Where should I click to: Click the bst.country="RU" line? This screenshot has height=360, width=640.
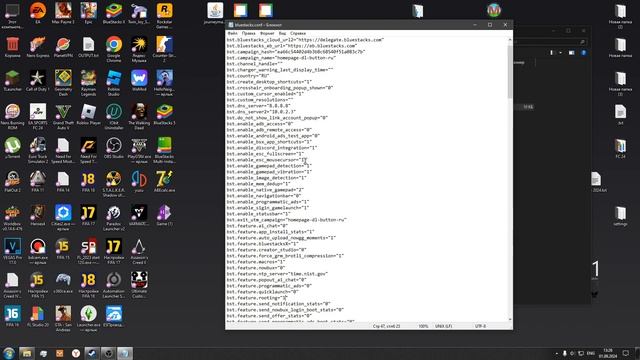click(x=248, y=76)
